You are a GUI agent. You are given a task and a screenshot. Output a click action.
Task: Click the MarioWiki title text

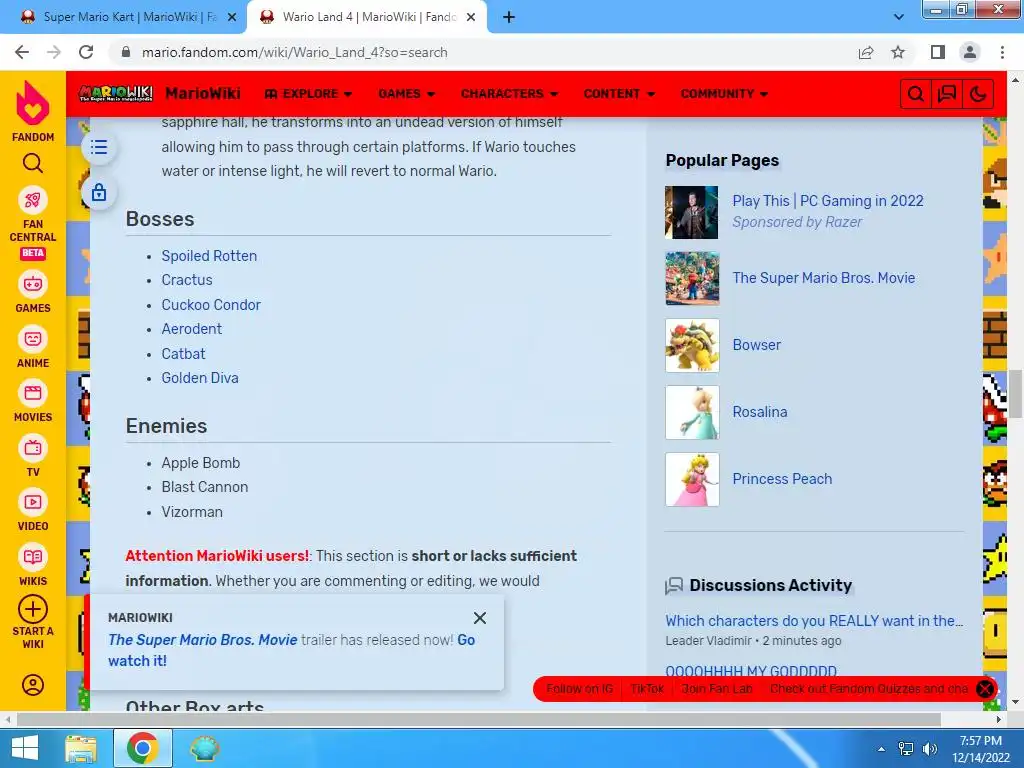pyautogui.click(x=202, y=94)
